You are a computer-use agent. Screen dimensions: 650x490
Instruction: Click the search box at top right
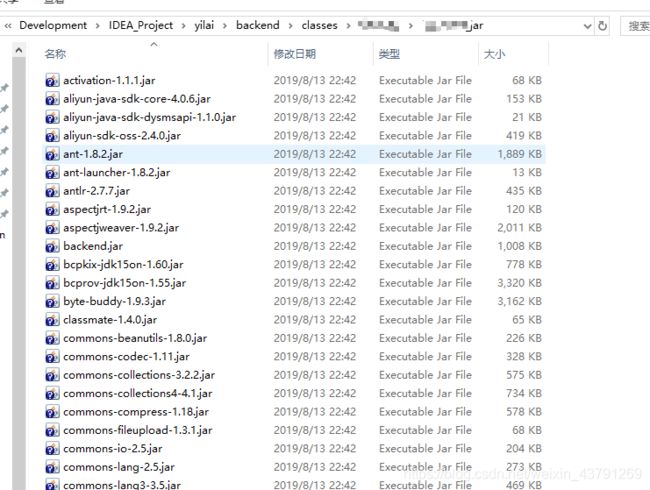(x=635, y=26)
